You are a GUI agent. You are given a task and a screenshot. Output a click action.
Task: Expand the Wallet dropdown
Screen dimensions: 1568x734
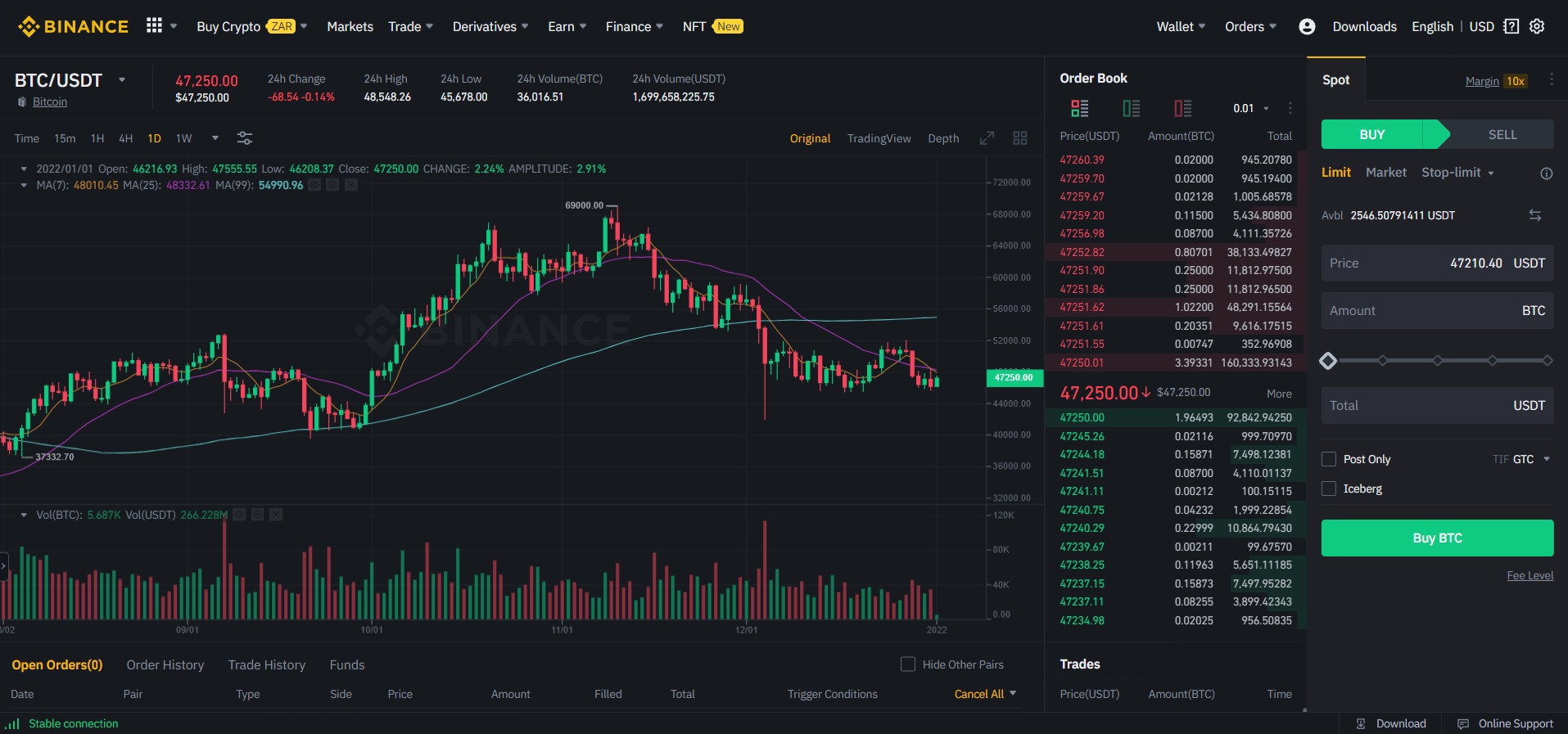[1181, 26]
